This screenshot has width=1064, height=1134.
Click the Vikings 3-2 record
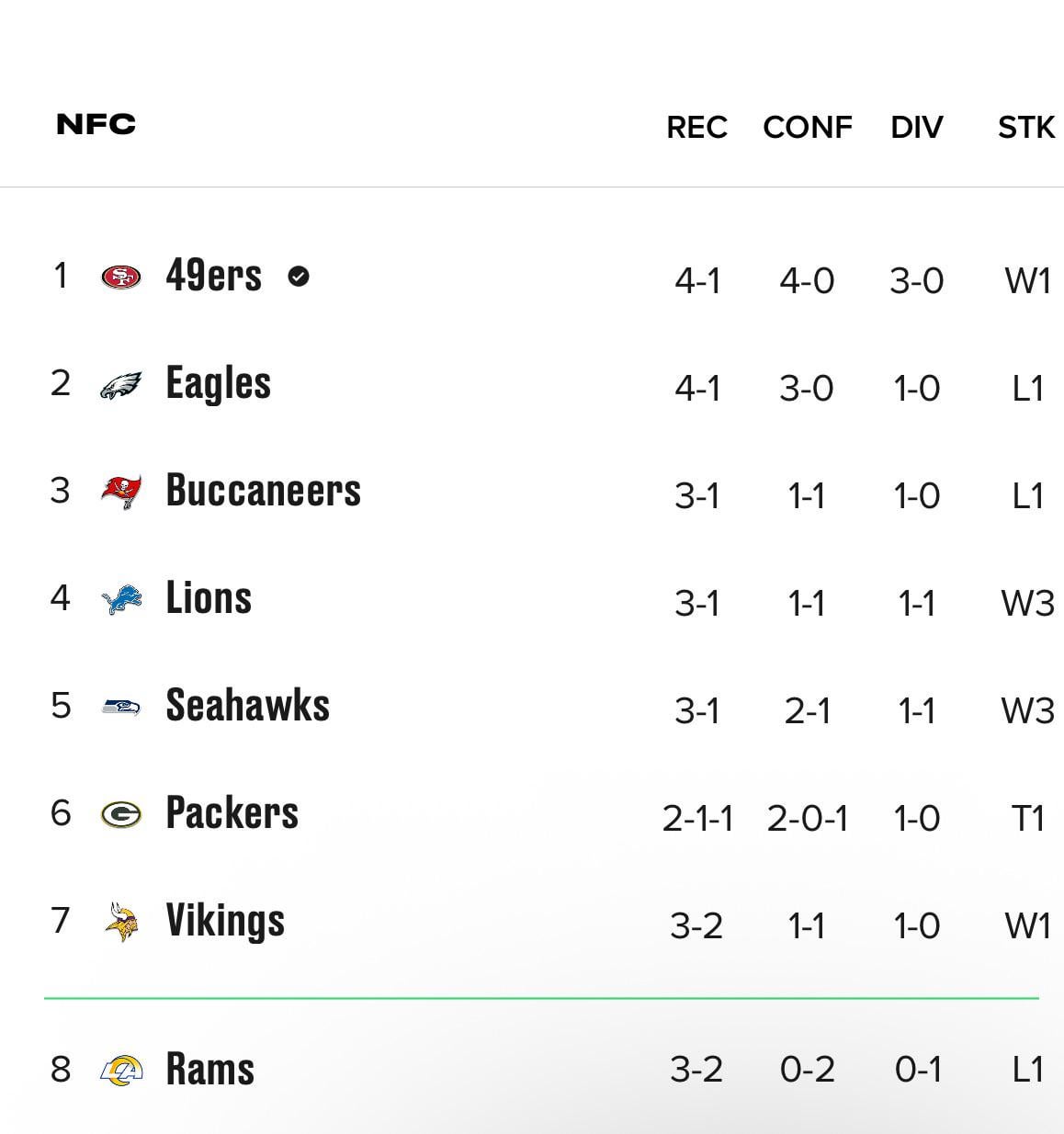(696, 925)
